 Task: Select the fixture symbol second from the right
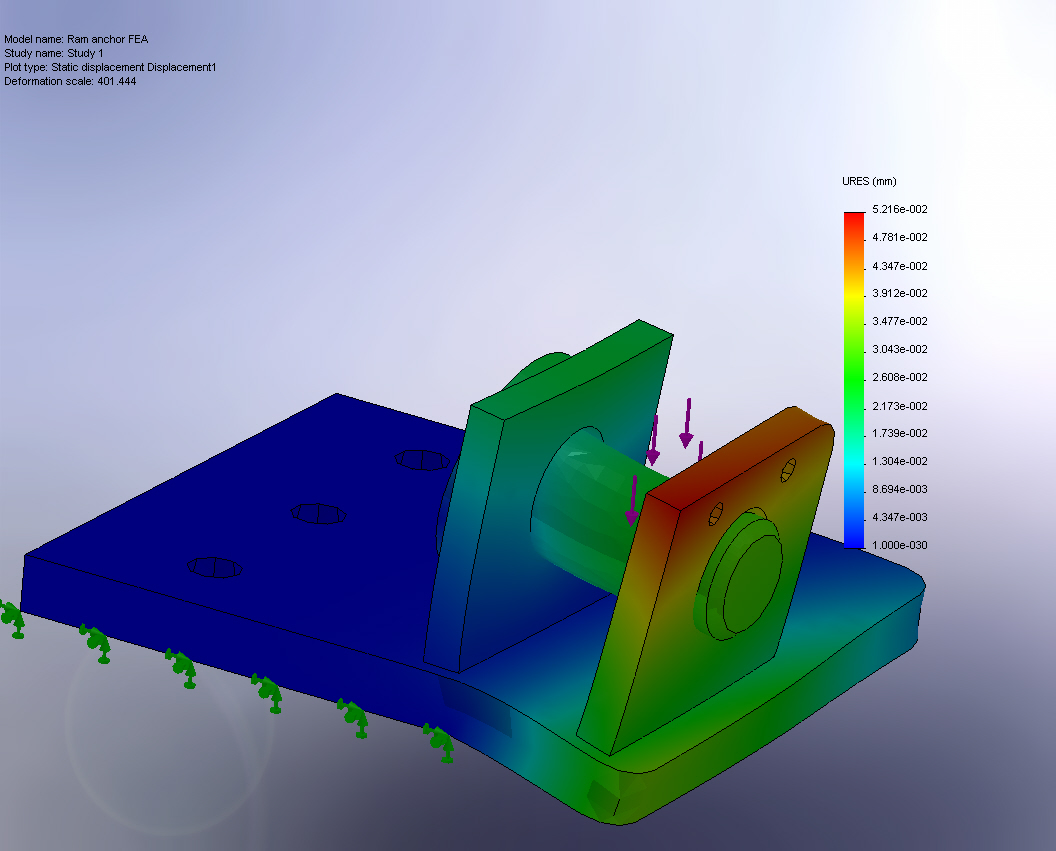353,717
